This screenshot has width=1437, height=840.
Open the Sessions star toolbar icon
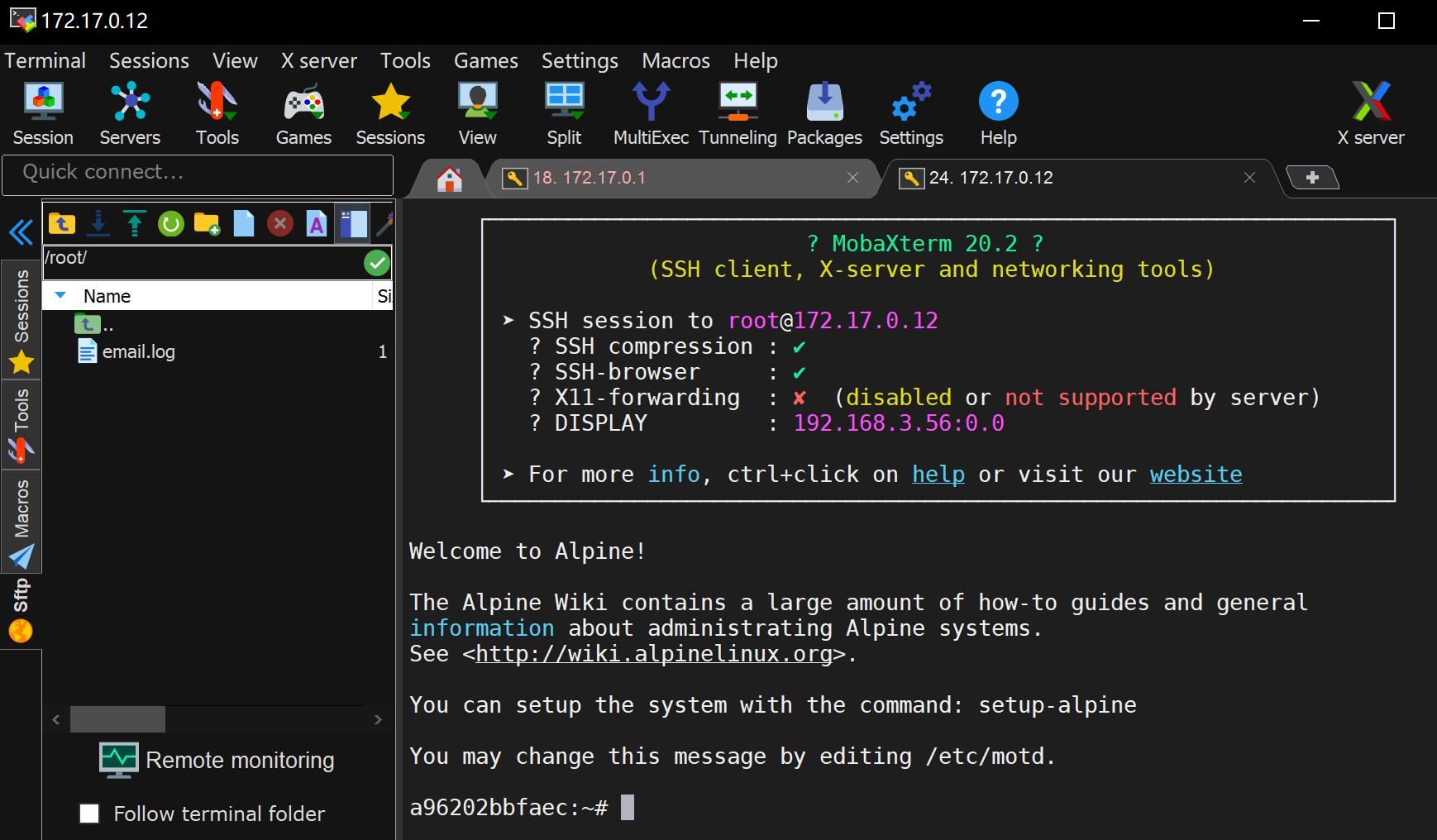[x=390, y=114]
